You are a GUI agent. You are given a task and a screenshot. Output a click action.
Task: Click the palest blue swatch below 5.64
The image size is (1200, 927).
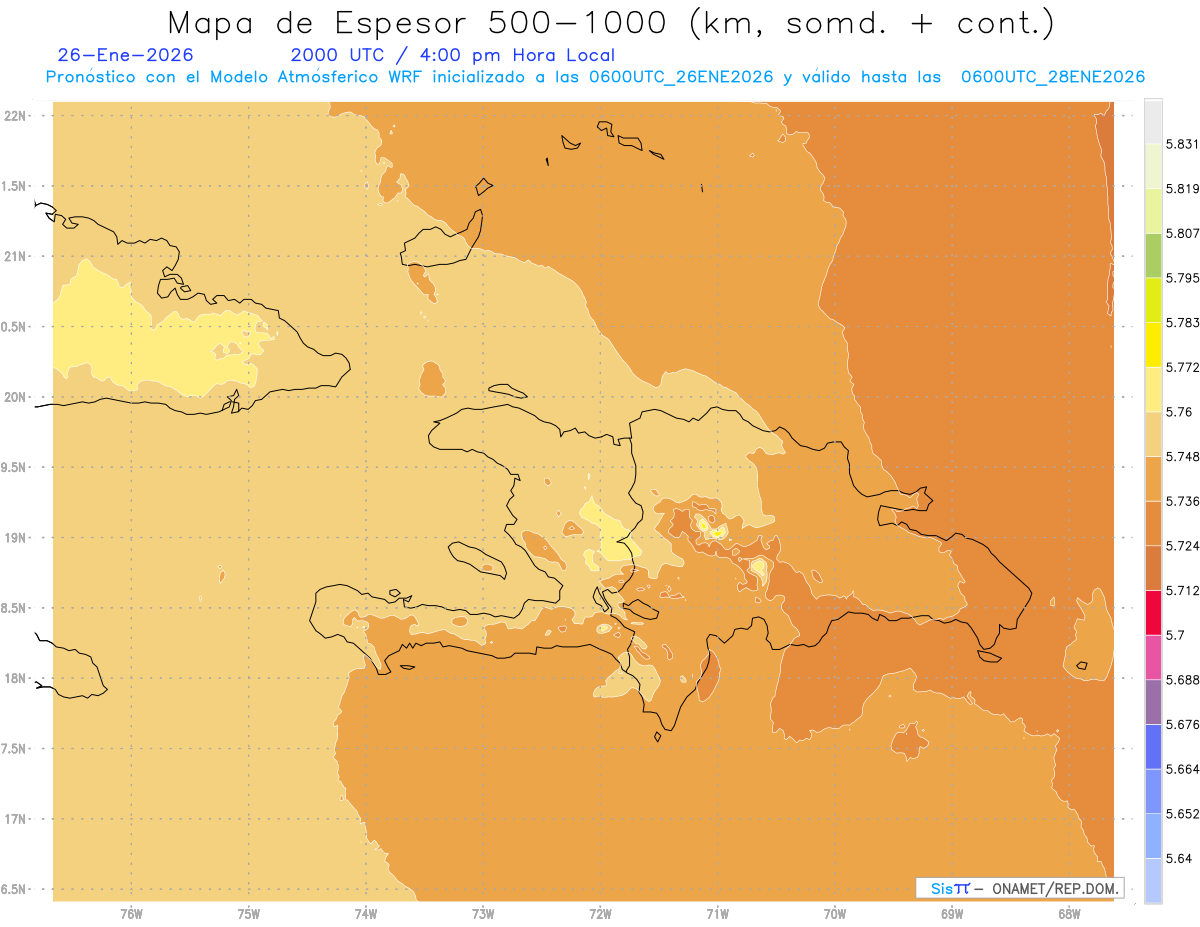pyautogui.click(x=1153, y=880)
